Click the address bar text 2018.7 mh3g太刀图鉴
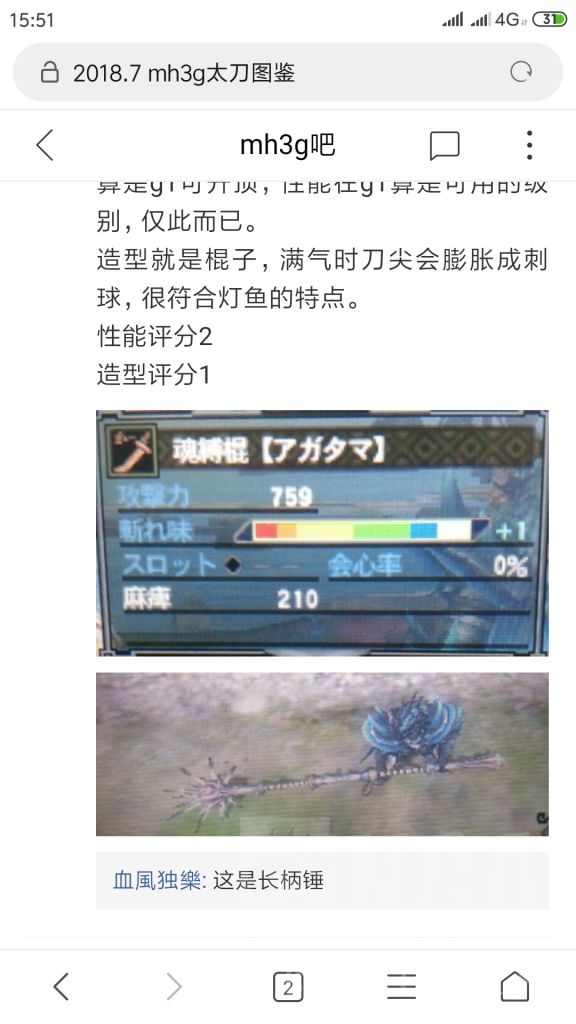Viewport: 576px width, 1024px height. (x=184, y=72)
